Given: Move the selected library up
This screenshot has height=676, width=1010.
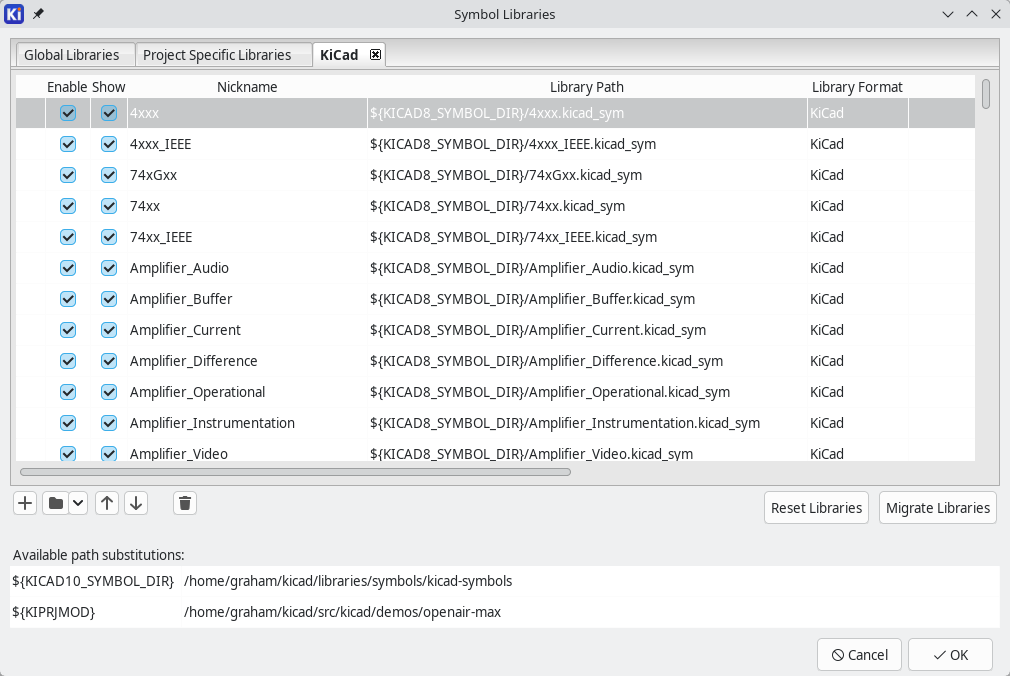Looking at the screenshot, I should pyautogui.click(x=106, y=503).
